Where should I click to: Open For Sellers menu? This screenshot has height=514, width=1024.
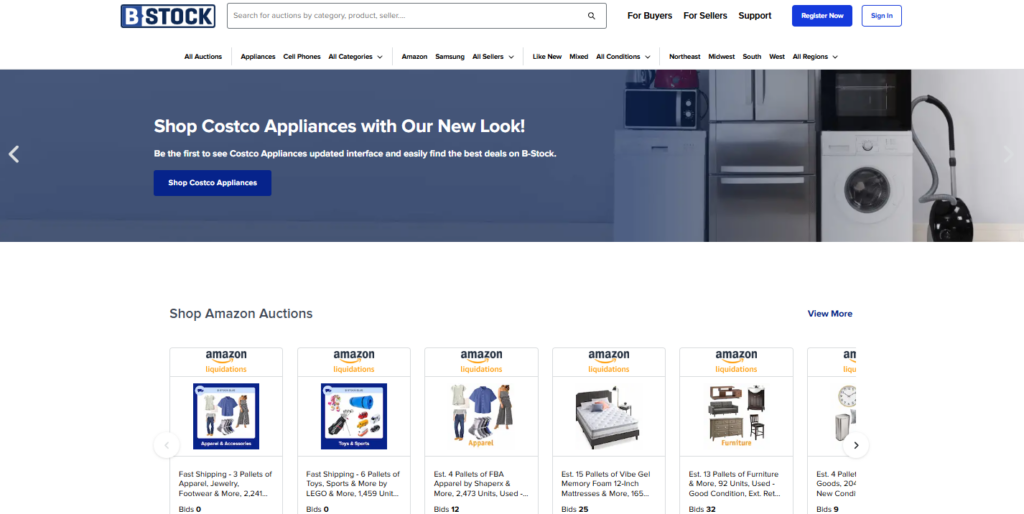click(705, 16)
